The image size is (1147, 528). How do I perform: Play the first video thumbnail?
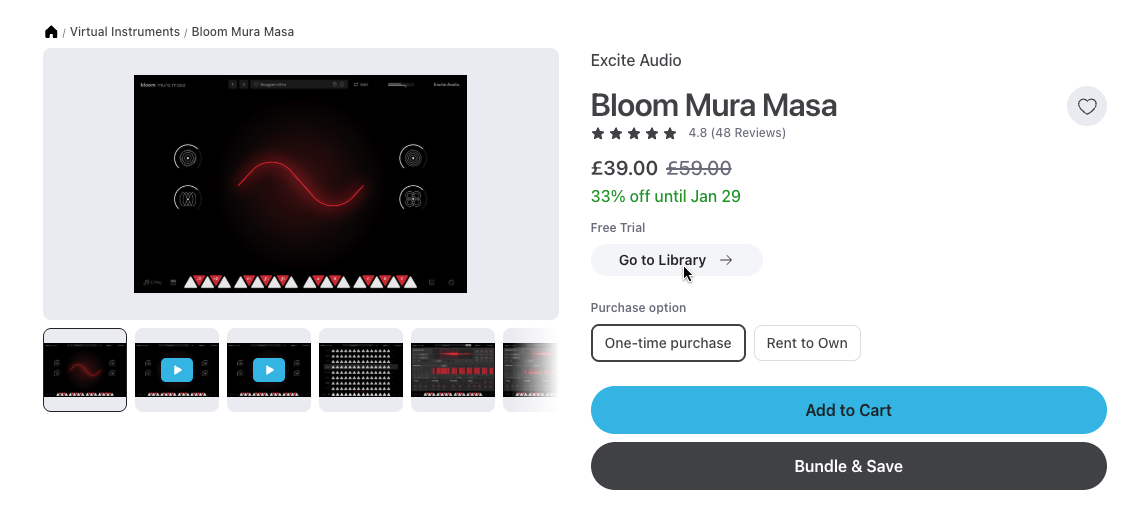(177, 369)
